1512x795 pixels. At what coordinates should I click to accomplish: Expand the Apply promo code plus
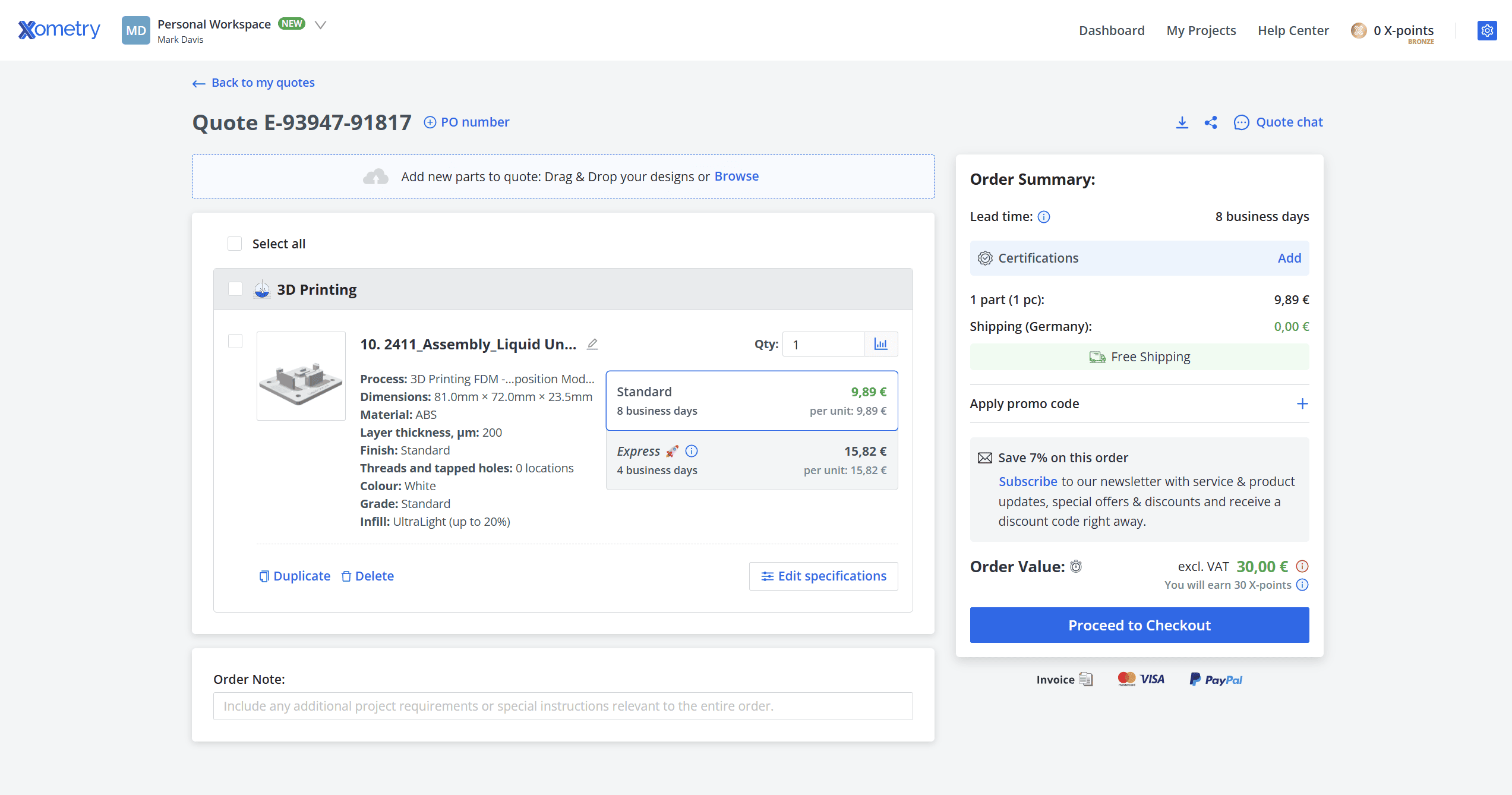point(1302,404)
